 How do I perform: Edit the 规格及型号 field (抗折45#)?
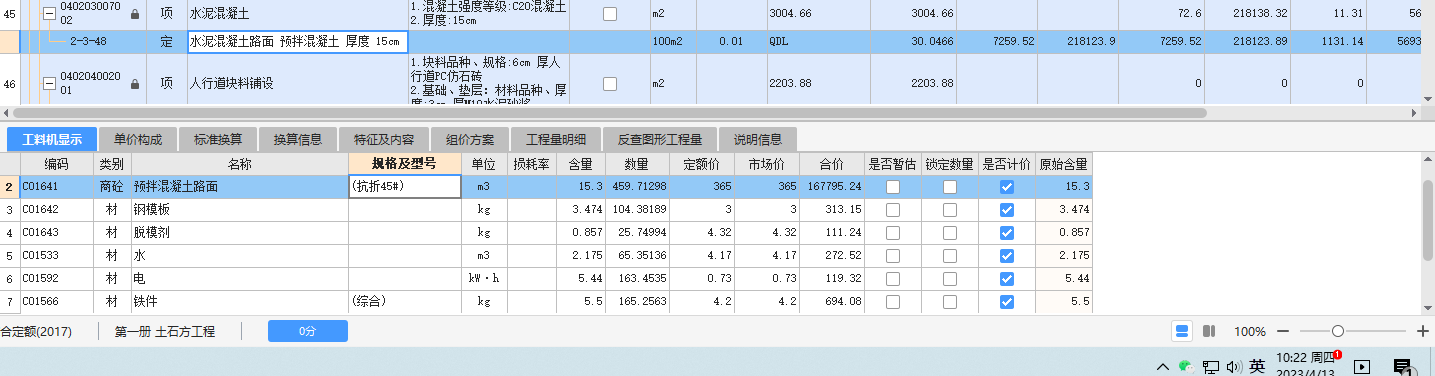(x=404, y=187)
